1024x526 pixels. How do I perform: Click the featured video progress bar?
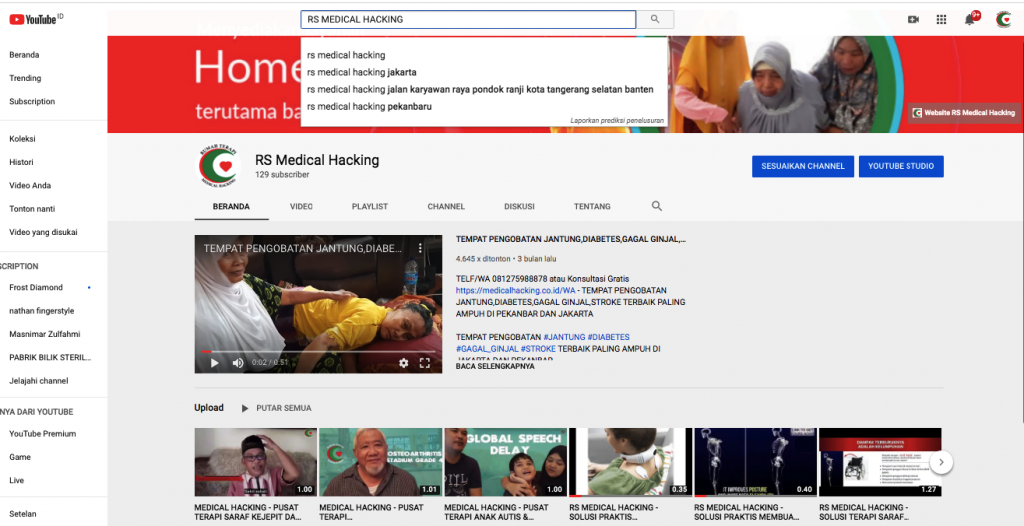318,352
